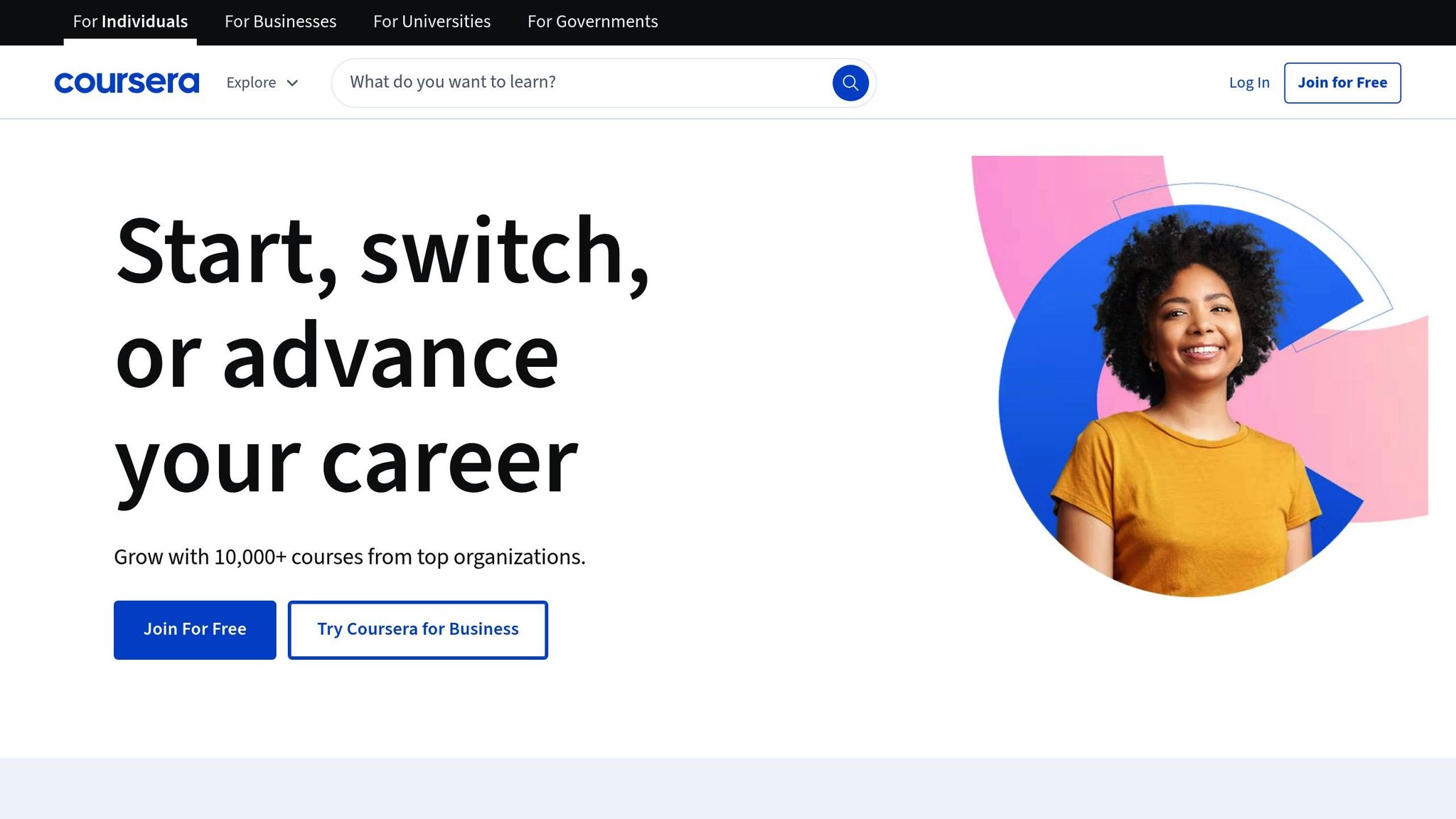Viewport: 1456px width, 819px height.
Task: Click the 'Grow with 10,000+ courses' subtitle text
Action: [350, 557]
